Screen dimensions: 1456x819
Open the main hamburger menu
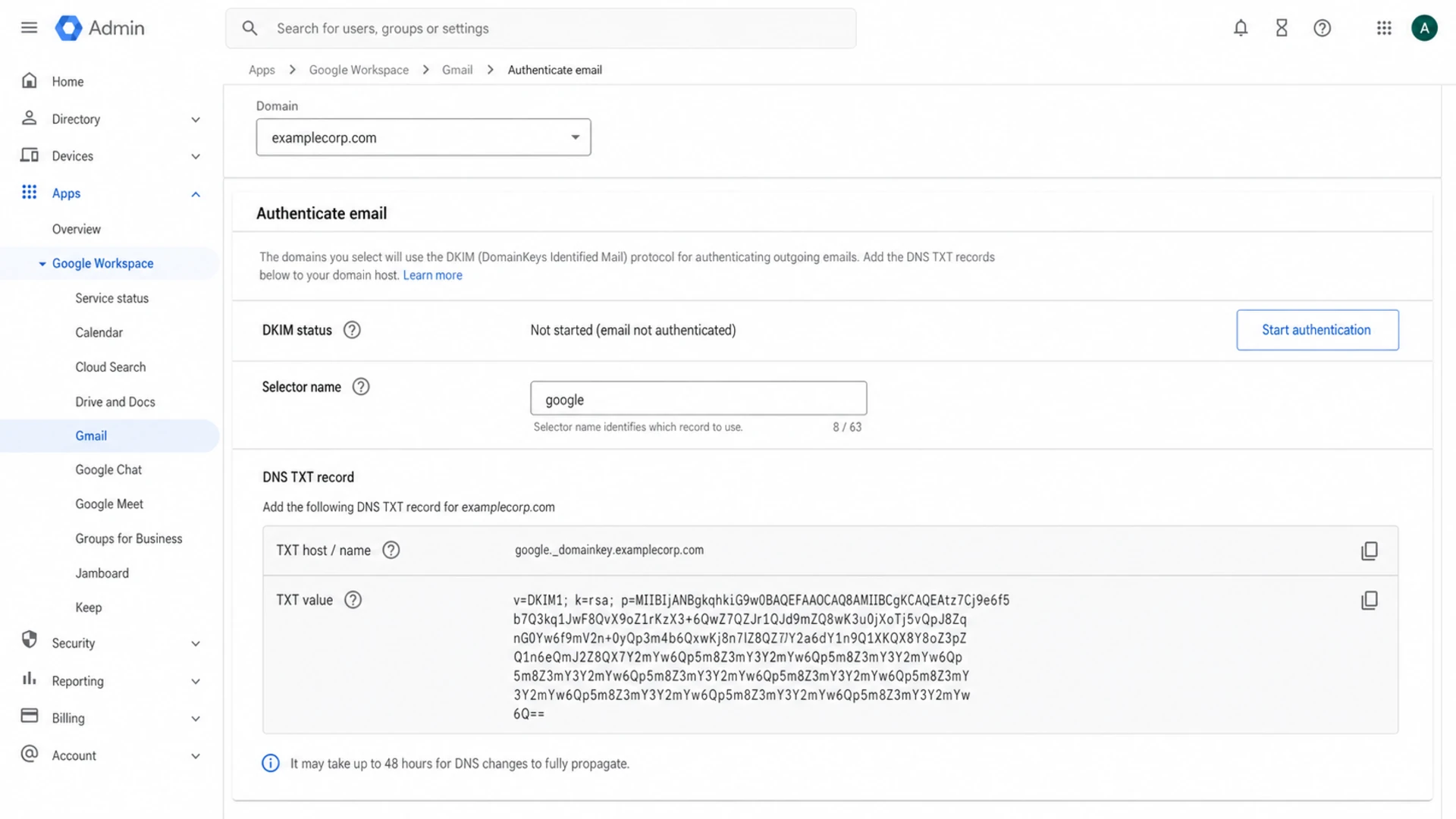tap(29, 28)
